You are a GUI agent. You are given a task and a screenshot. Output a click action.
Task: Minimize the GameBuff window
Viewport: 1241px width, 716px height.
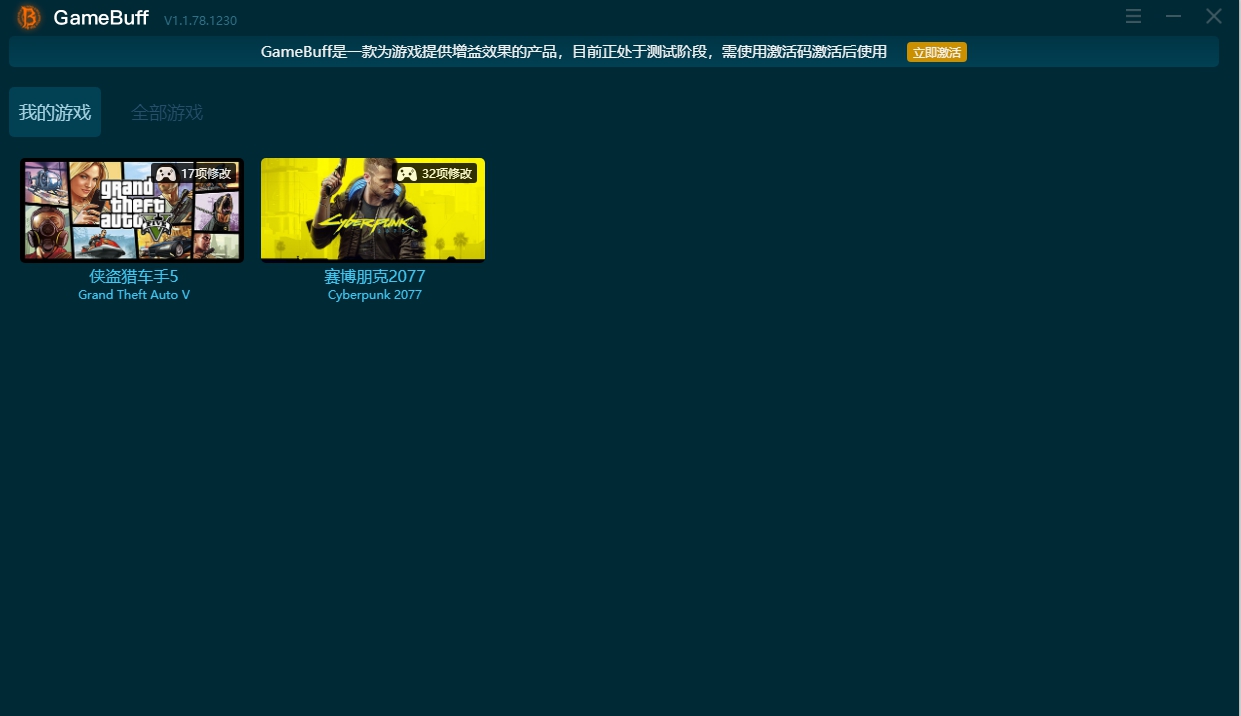1172,16
